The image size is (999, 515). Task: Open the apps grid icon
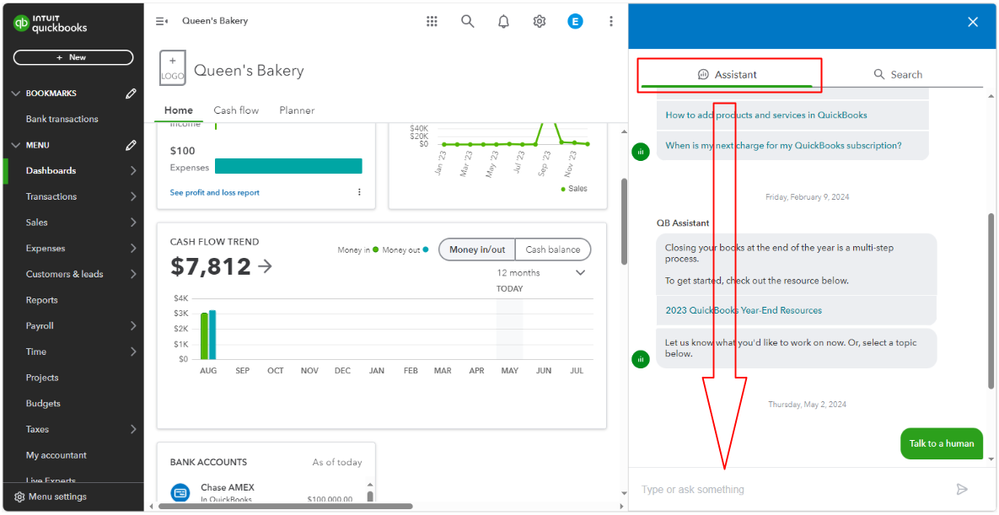(432, 21)
